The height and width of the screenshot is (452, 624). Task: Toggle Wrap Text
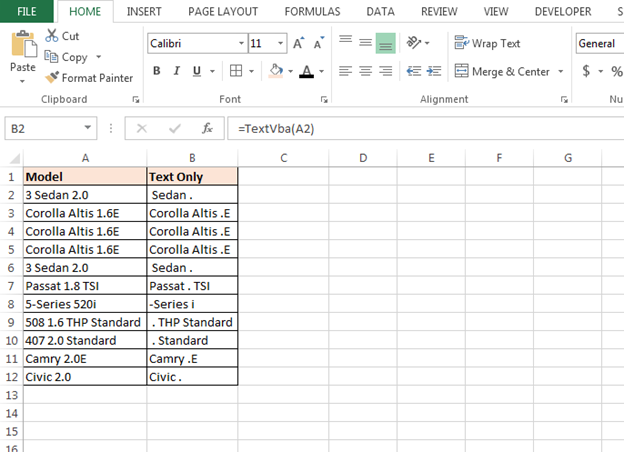488,43
